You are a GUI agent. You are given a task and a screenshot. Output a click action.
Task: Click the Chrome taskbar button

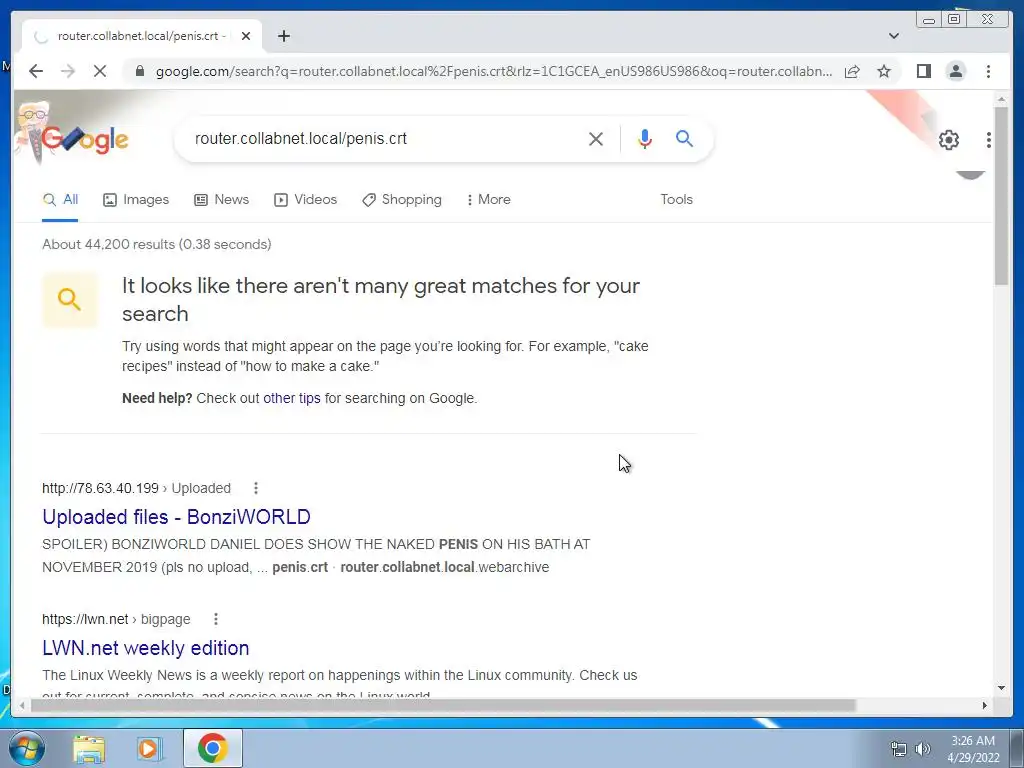213,748
